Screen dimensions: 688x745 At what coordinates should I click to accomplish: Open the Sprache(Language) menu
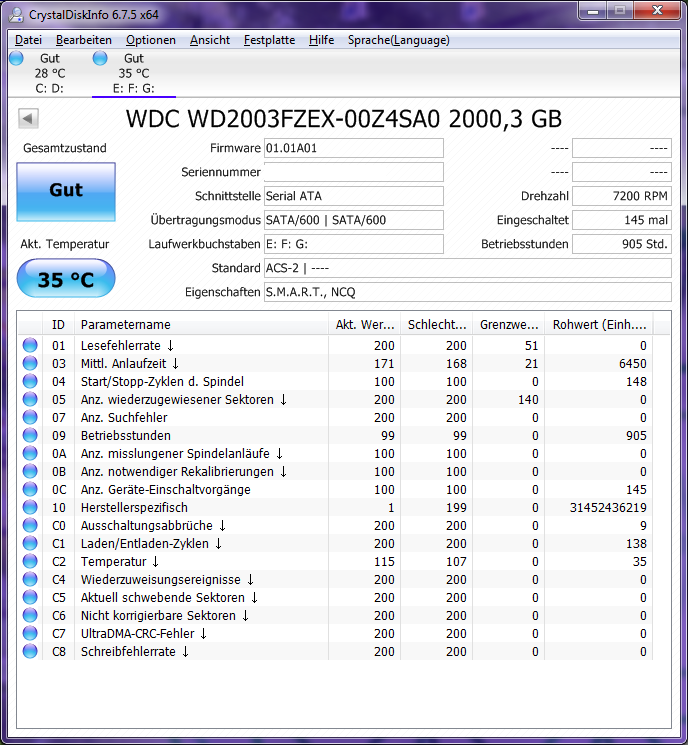click(399, 40)
